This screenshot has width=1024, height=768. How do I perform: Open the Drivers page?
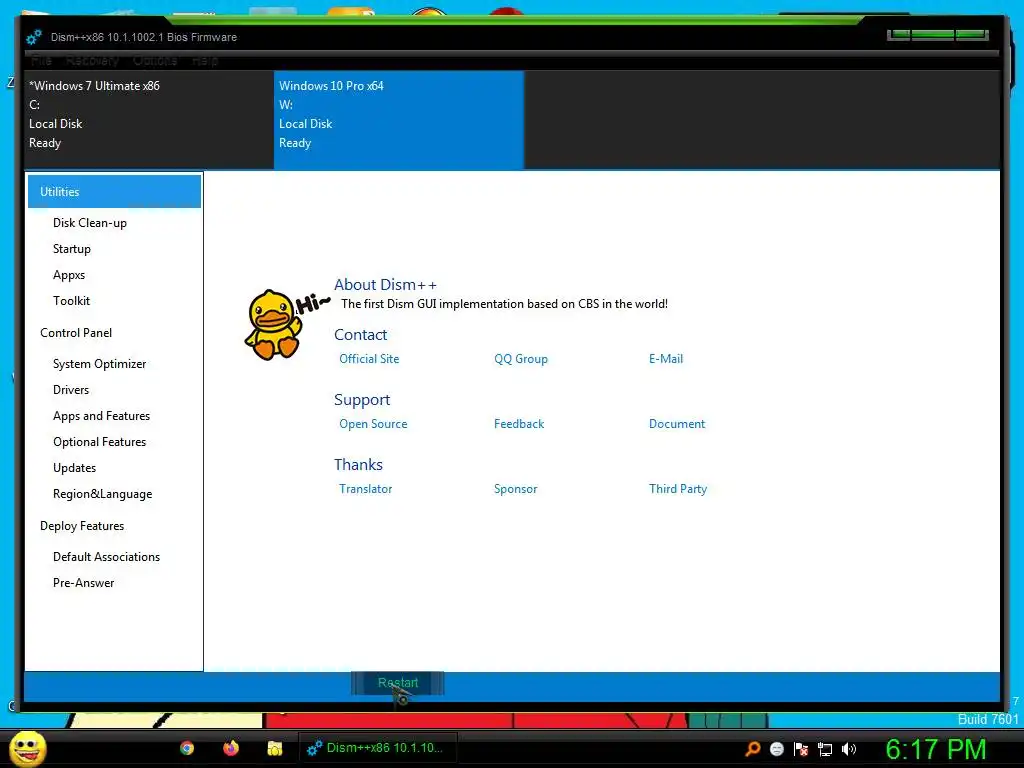coord(71,390)
